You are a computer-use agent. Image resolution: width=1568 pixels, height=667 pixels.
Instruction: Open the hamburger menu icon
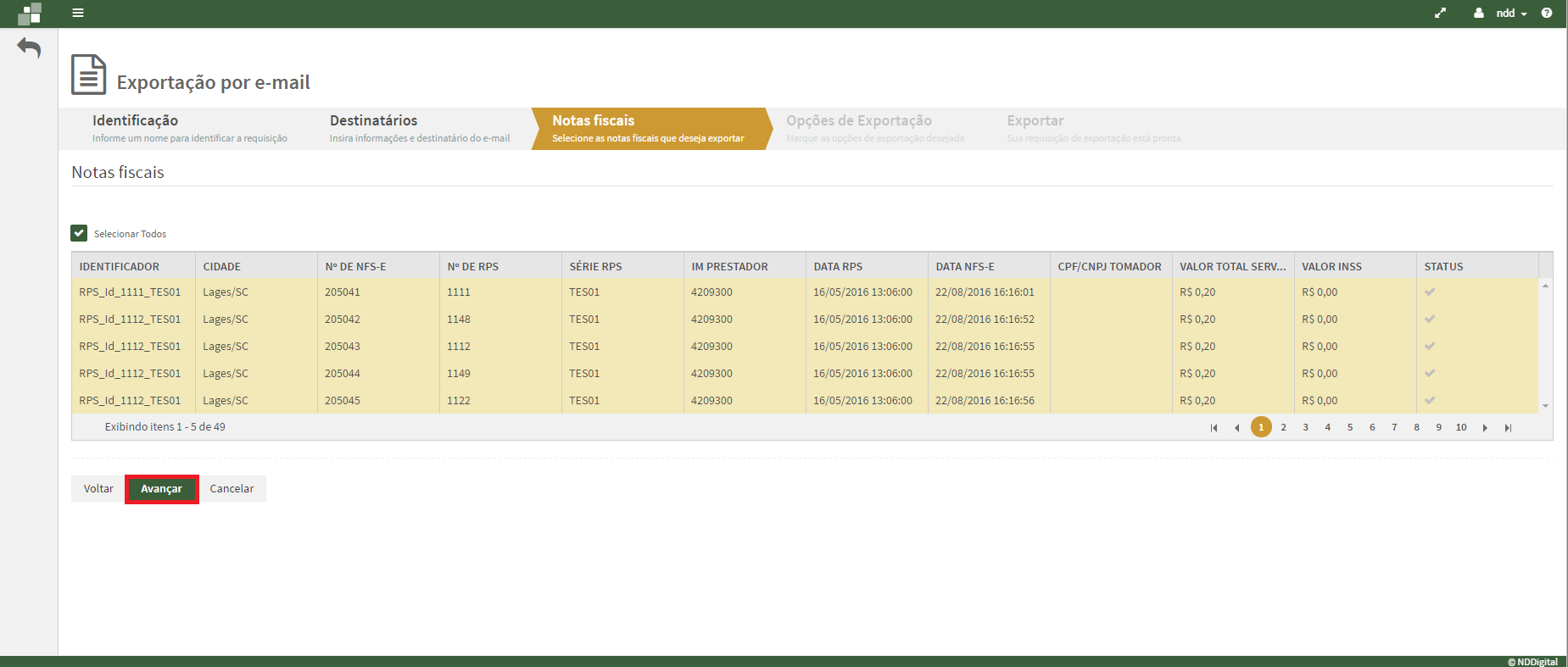78,13
